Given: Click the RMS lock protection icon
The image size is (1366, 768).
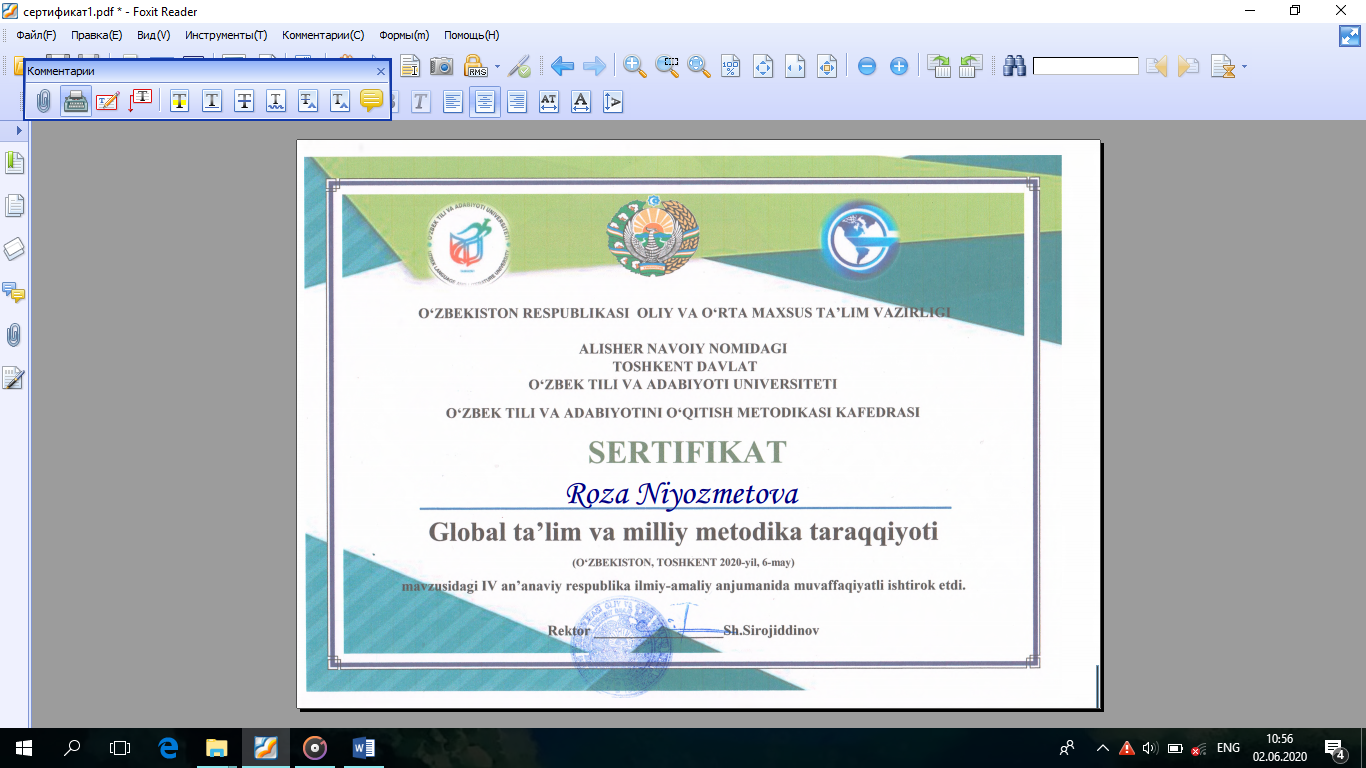Looking at the screenshot, I should click(475, 67).
